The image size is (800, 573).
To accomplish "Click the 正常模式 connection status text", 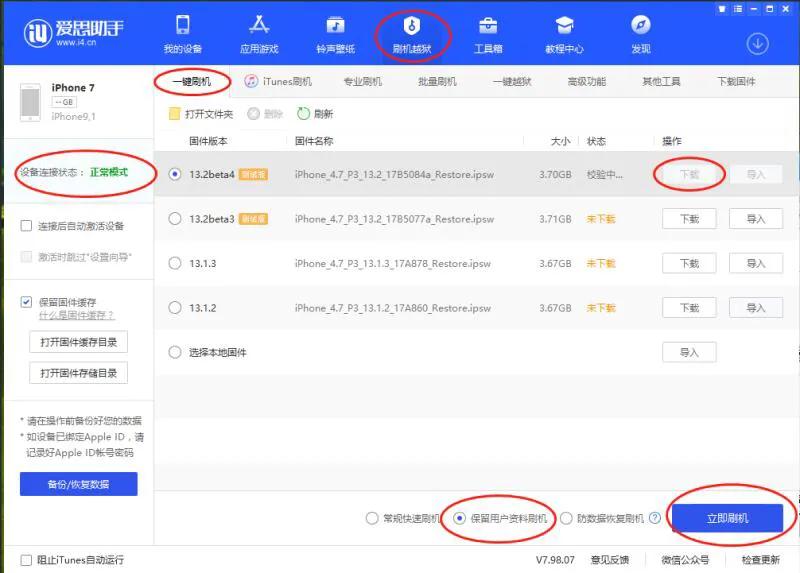I will 109,172.
